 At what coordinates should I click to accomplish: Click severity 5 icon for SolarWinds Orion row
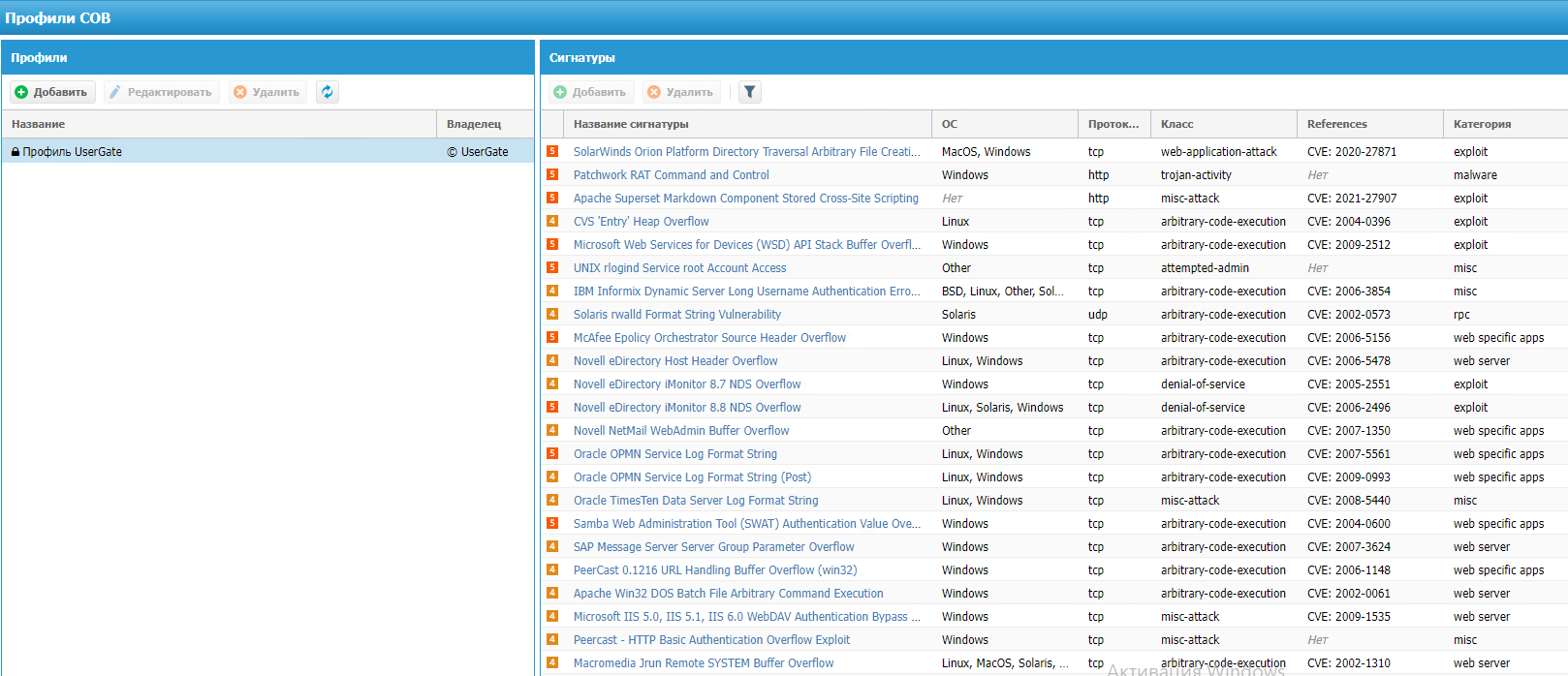click(552, 151)
